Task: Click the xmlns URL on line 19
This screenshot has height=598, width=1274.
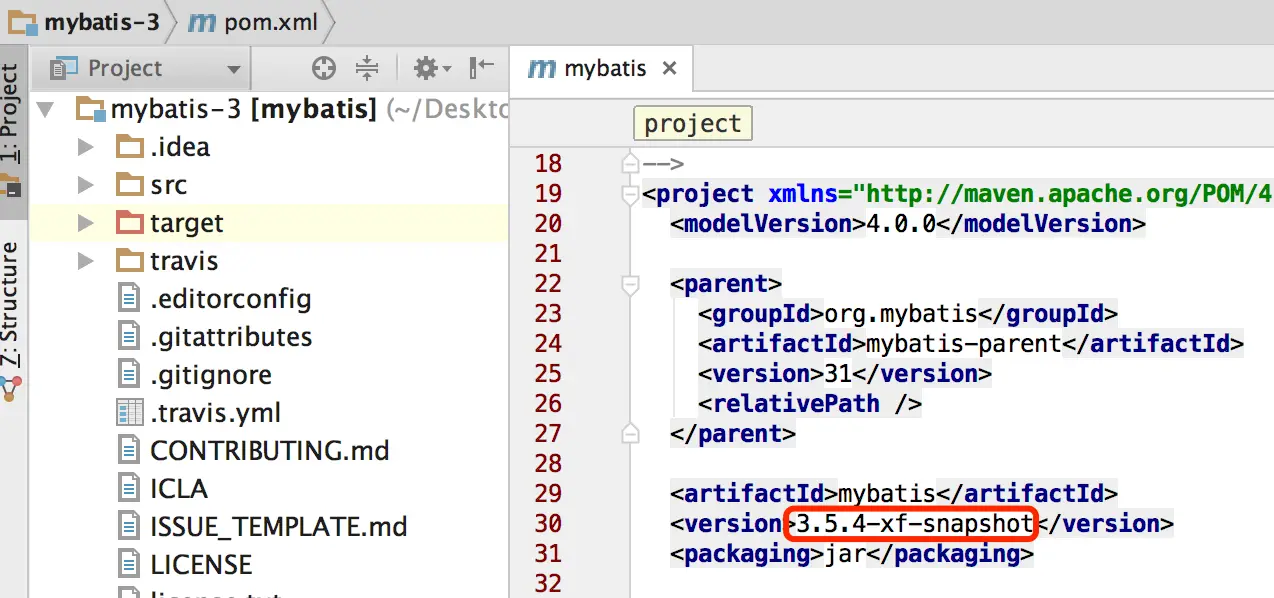Action: pos(1070,193)
